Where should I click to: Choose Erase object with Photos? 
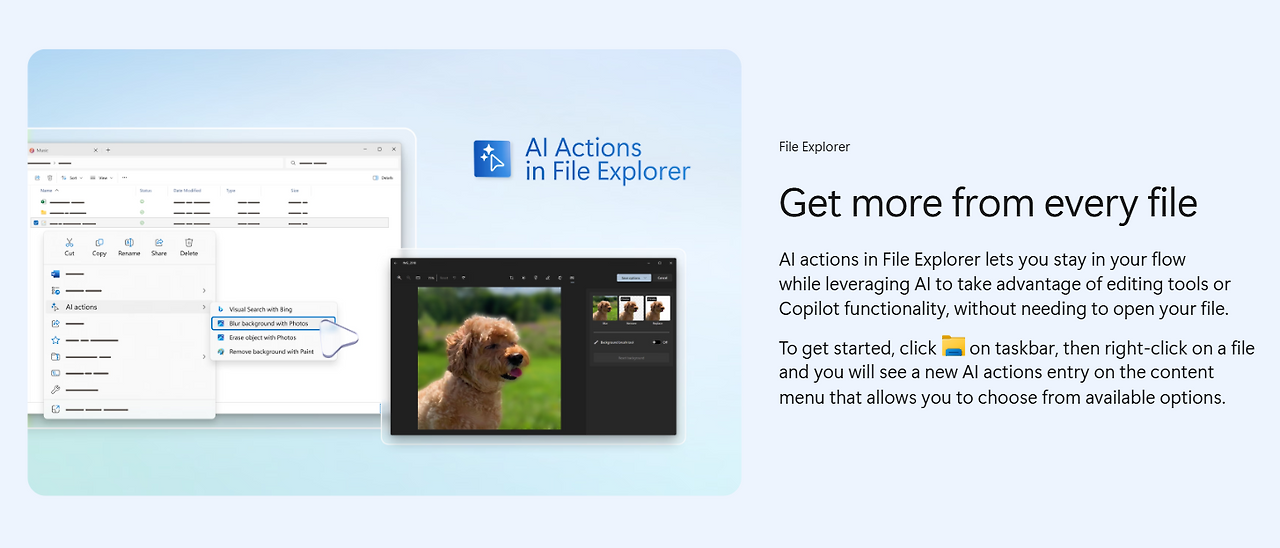pyautogui.click(x=274, y=338)
